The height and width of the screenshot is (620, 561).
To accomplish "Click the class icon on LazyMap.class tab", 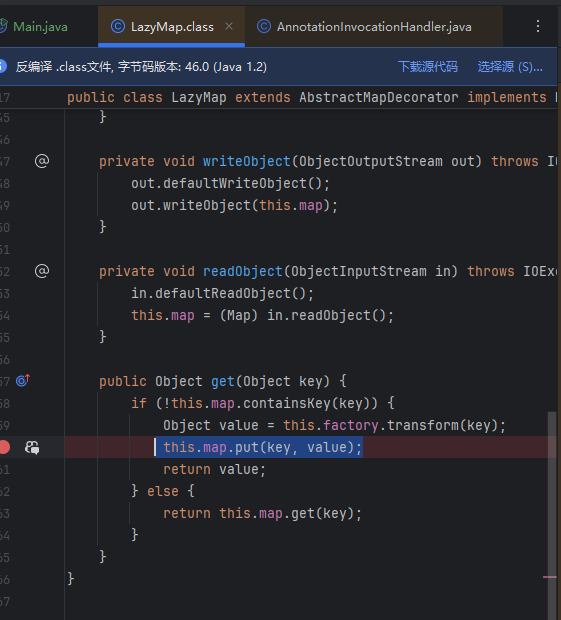I will click(x=118, y=26).
